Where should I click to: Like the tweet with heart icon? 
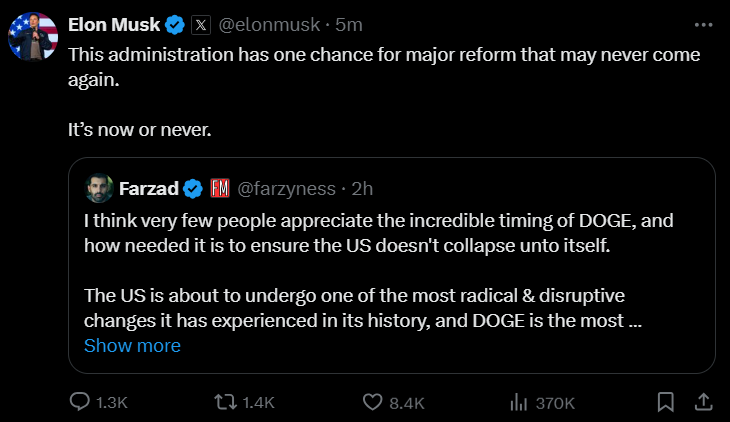pyautogui.click(x=373, y=402)
